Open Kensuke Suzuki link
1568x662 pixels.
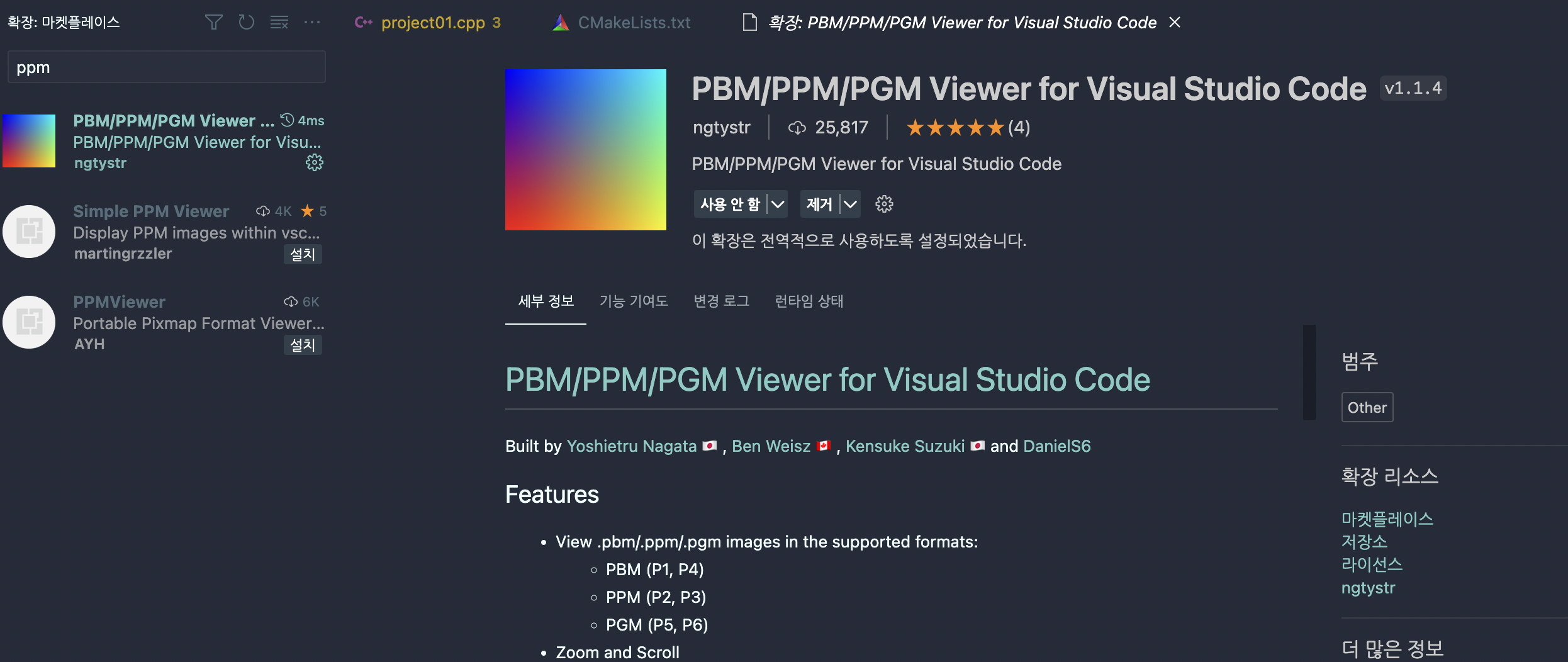(905, 446)
